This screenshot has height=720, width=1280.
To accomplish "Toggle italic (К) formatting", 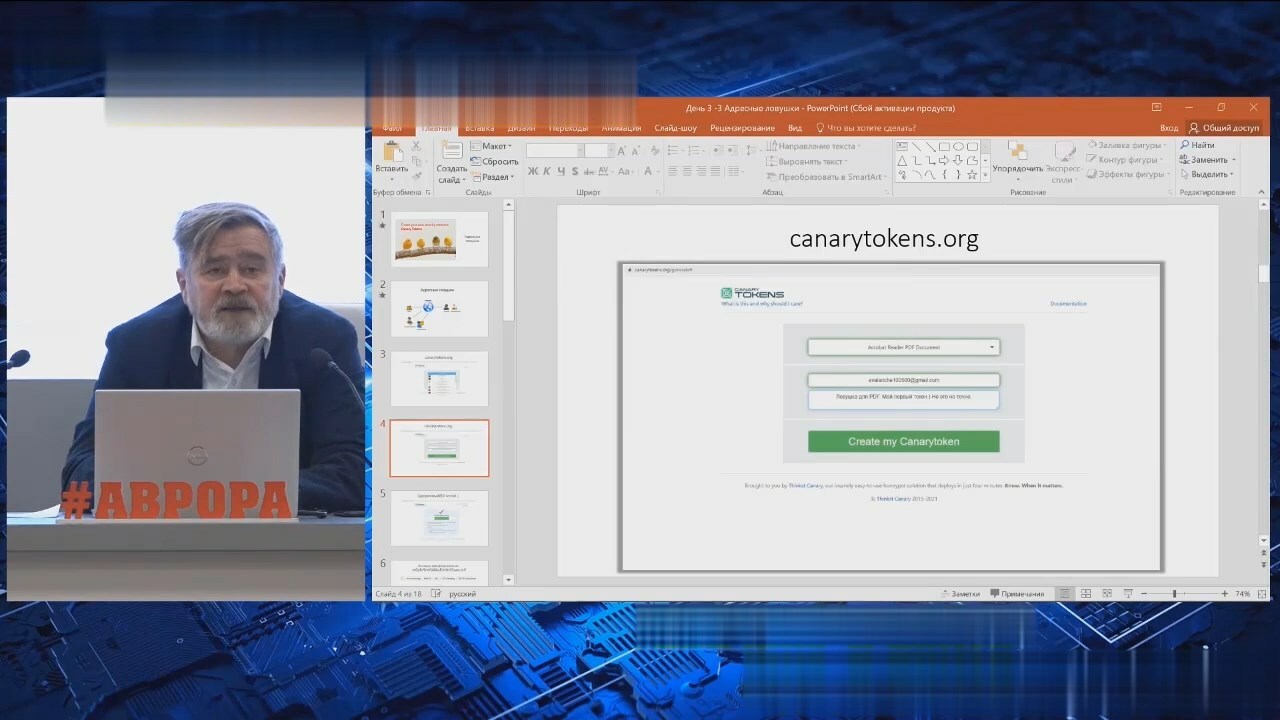I will point(546,171).
